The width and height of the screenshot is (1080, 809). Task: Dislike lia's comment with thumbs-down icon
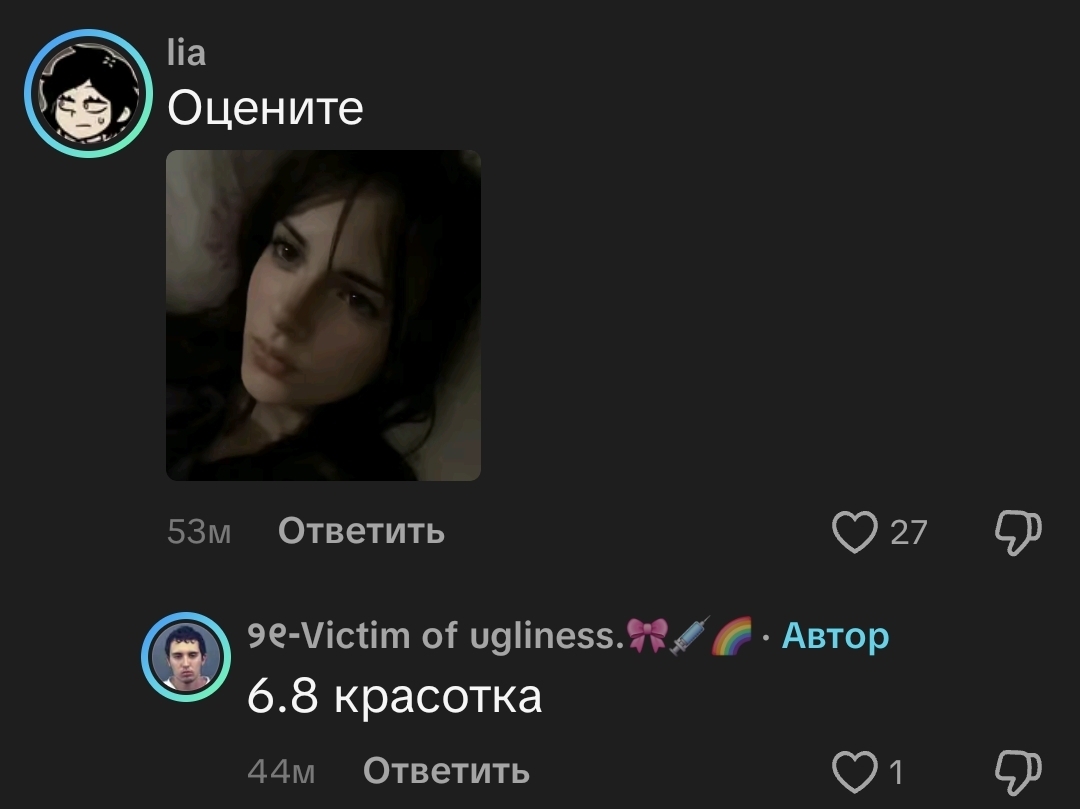coord(1018,532)
